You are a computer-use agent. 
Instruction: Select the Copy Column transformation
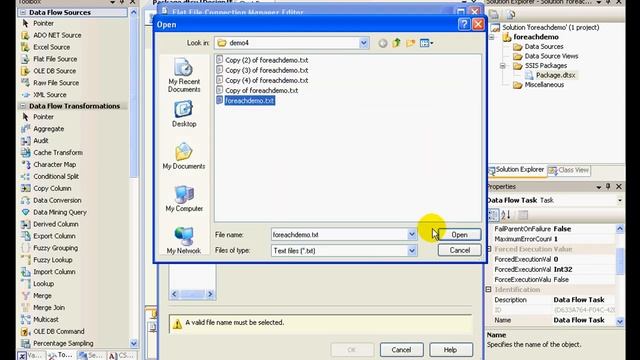point(52,188)
